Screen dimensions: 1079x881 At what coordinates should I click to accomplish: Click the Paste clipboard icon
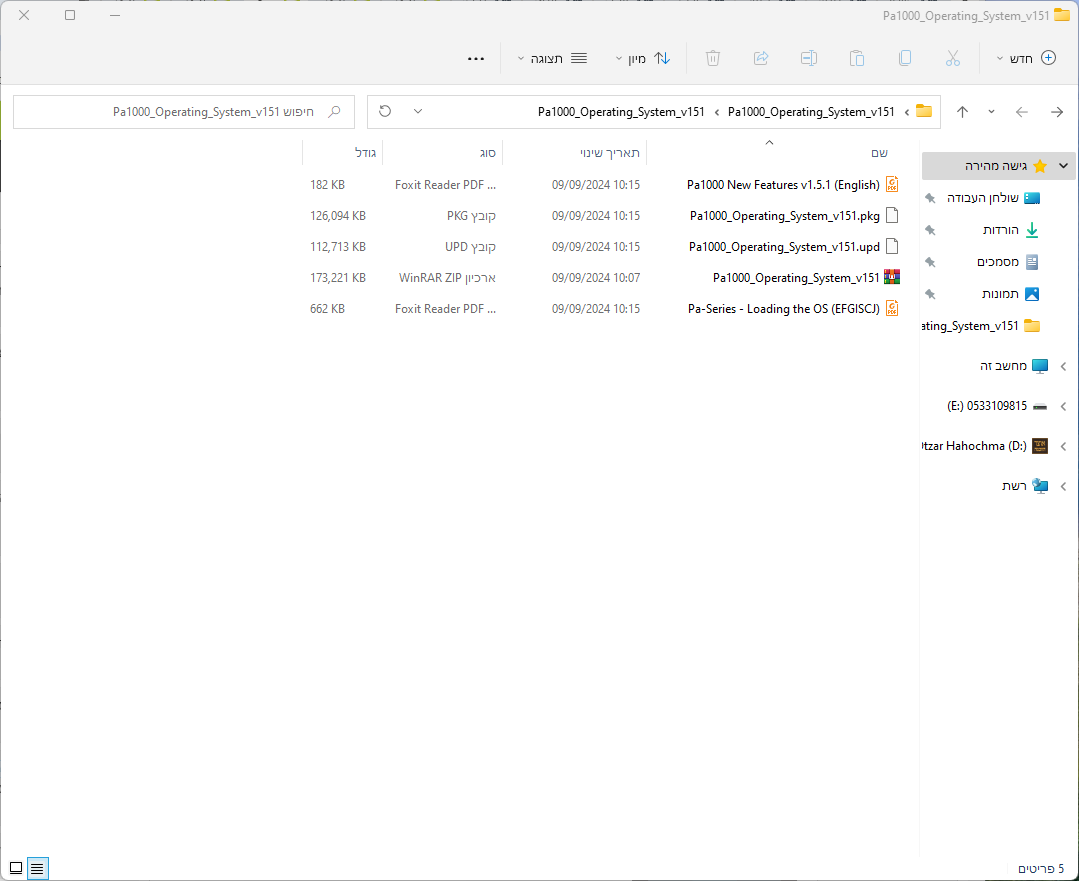(857, 59)
